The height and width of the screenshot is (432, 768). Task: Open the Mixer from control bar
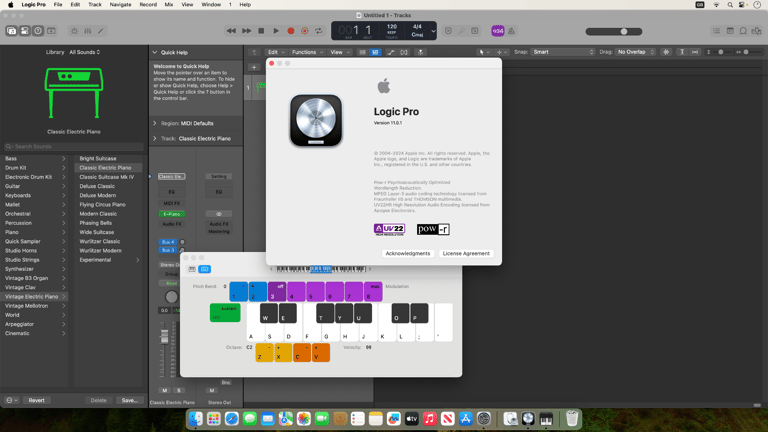click(88, 31)
